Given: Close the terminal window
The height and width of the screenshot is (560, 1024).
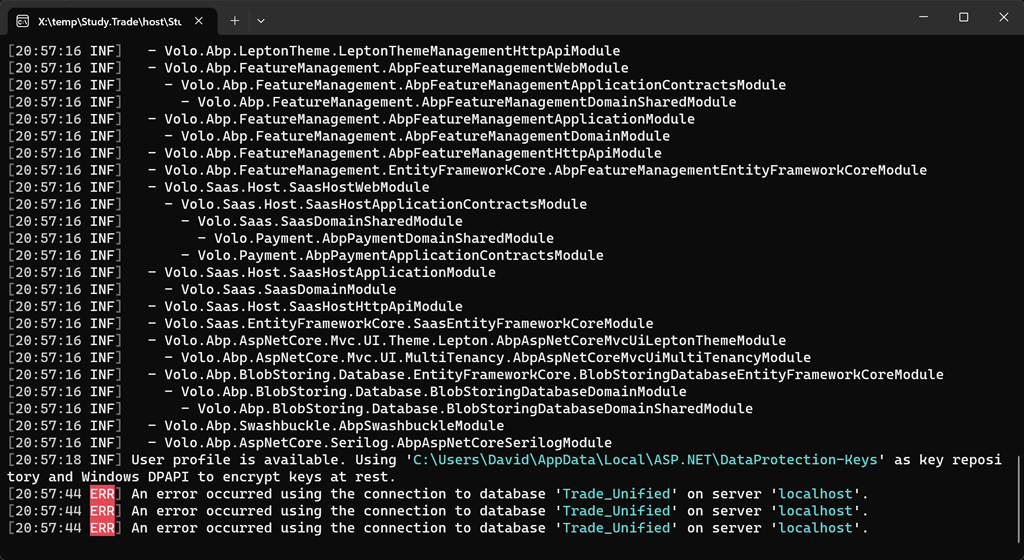Looking at the screenshot, I should click(x=1004, y=18).
